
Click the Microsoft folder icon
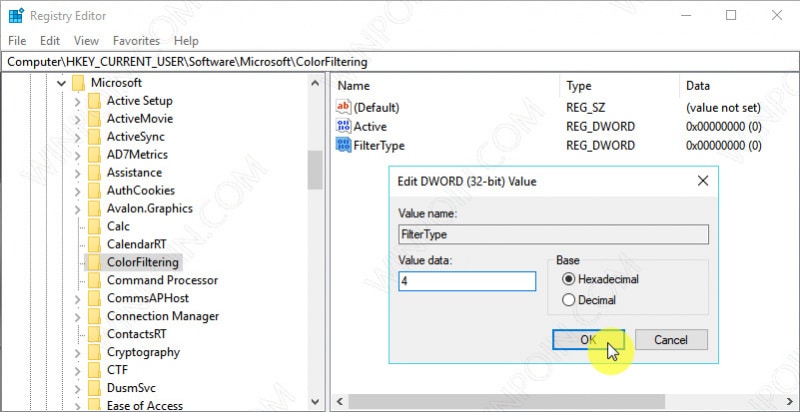click(78, 83)
